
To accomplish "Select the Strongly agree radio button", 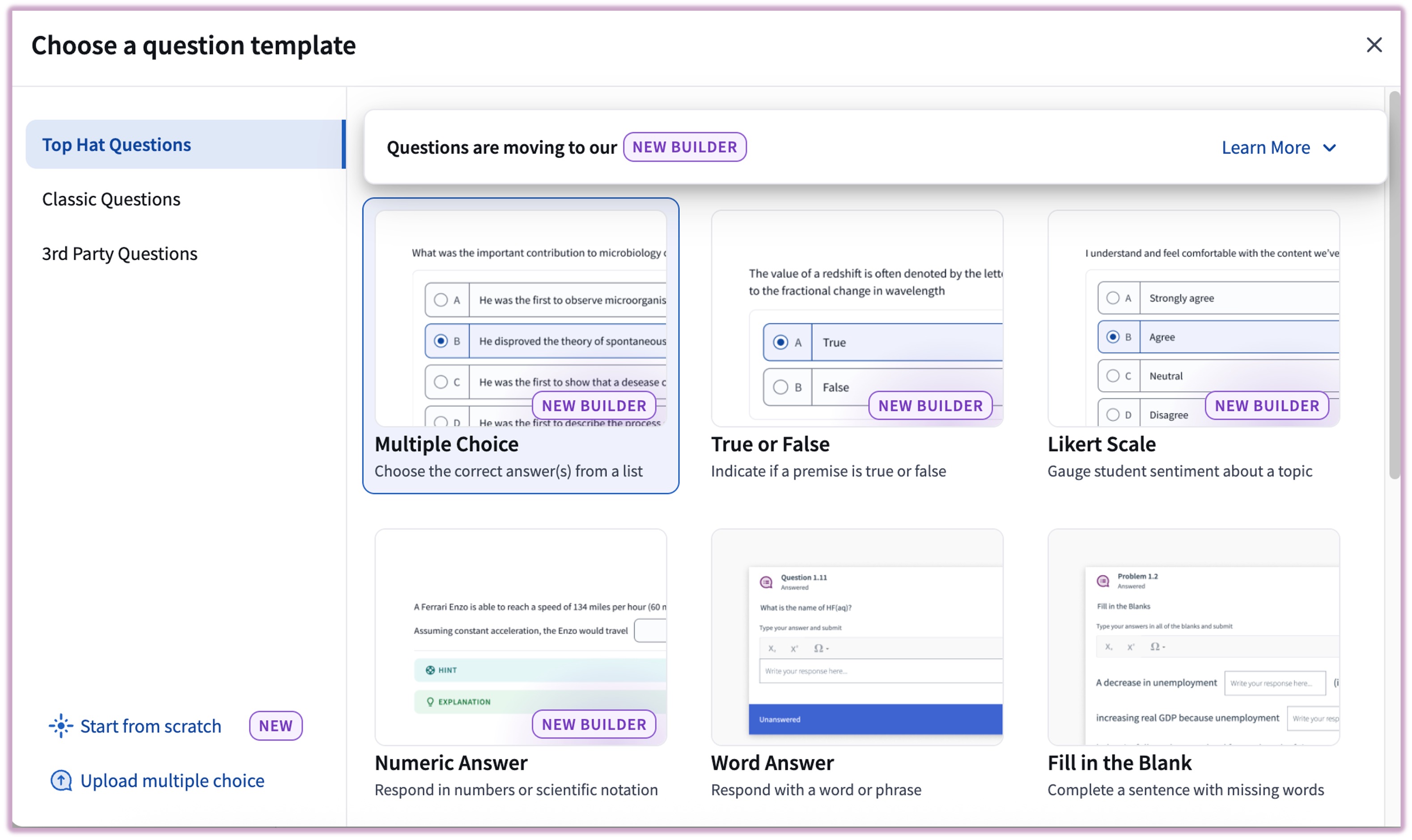I will pos(1112,298).
